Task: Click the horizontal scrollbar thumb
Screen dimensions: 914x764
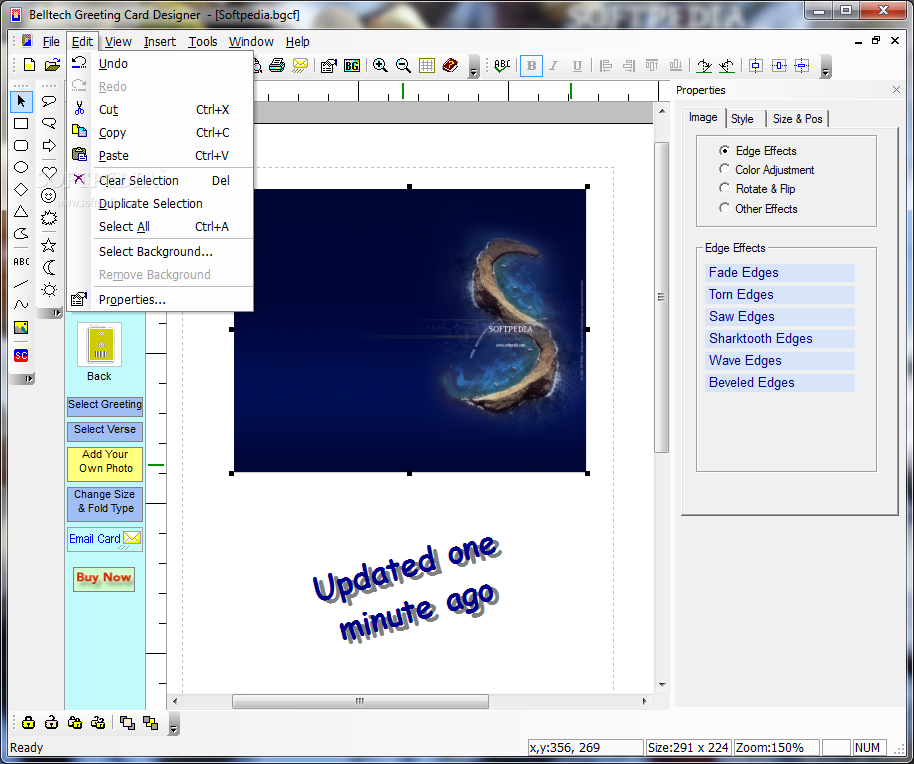Action: 360,701
